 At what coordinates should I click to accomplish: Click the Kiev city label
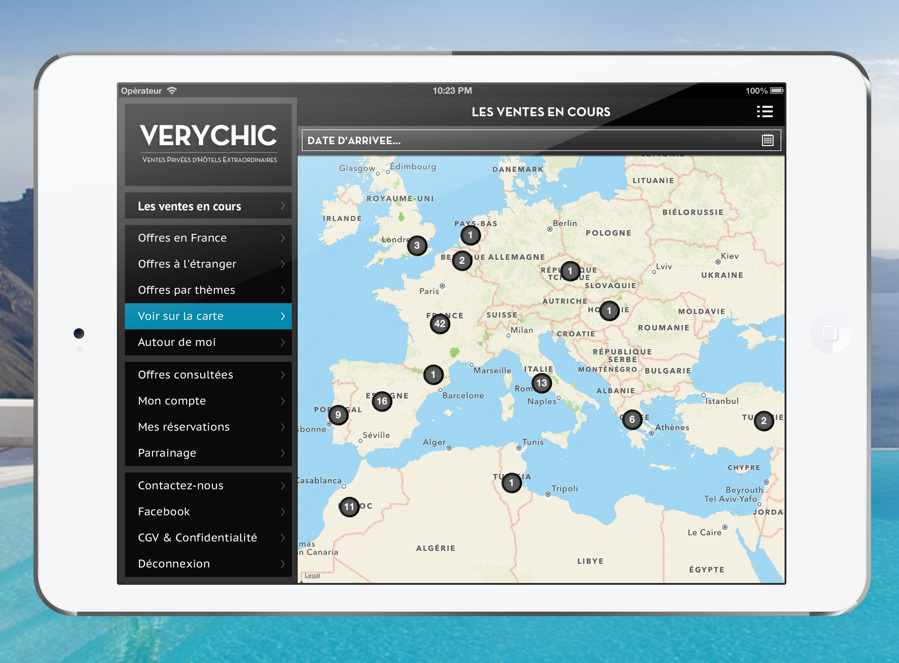point(729,256)
